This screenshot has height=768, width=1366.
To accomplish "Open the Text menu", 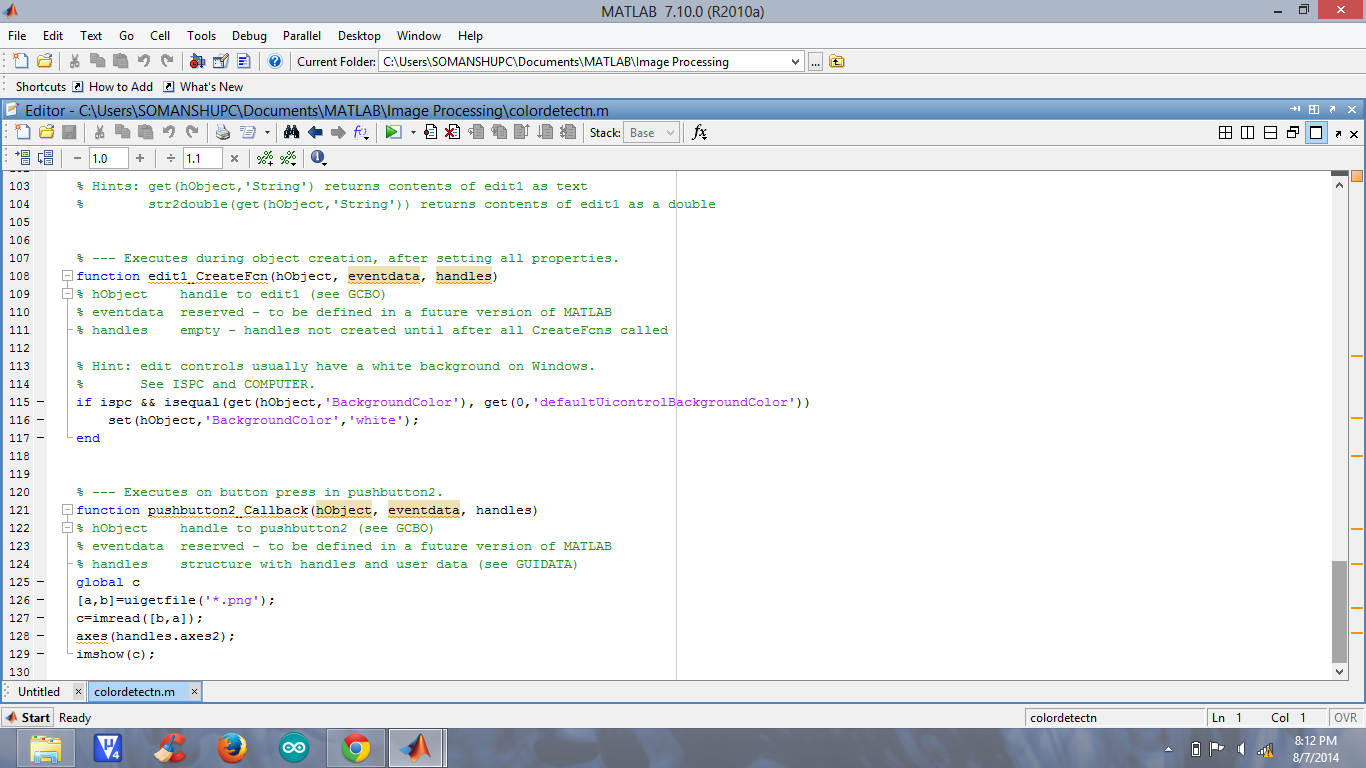I will point(91,35).
